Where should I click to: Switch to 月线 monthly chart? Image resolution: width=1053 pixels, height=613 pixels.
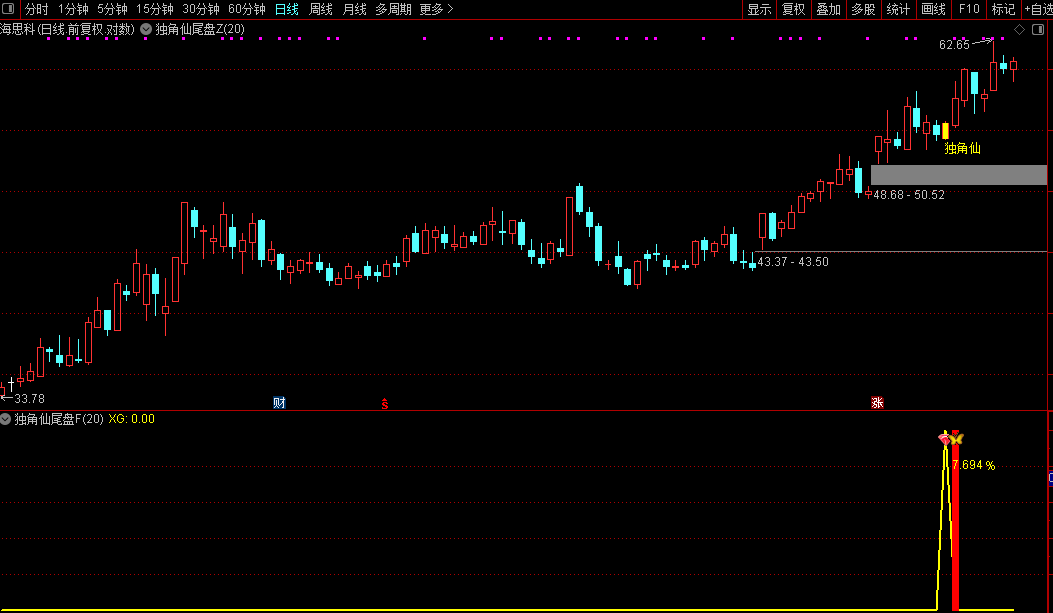click(x=354, y=9)
